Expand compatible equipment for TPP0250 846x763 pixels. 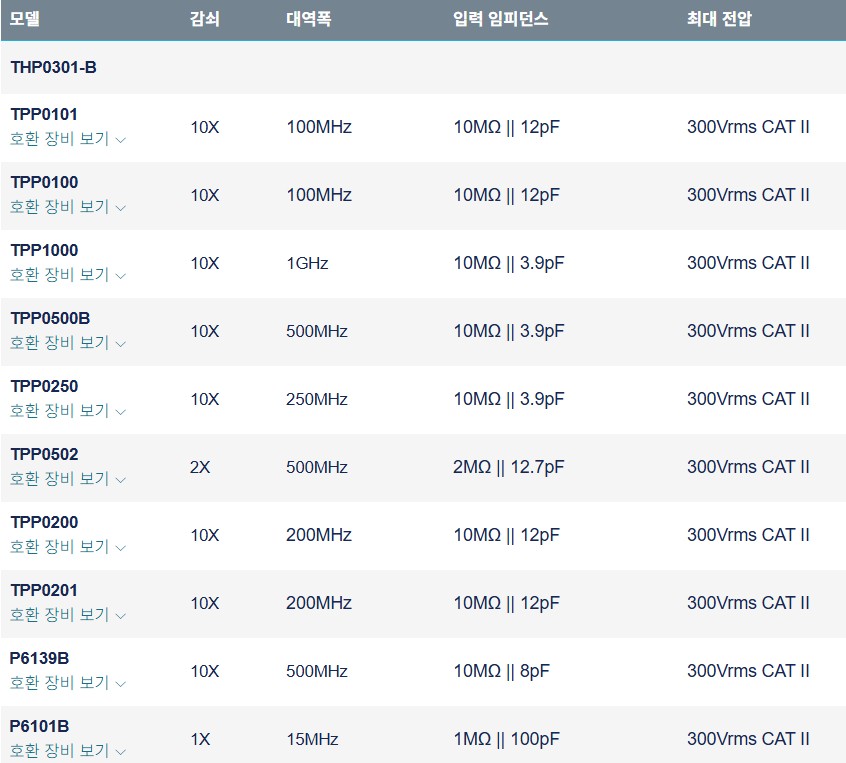pyautogui.click(x=68, y=411)
